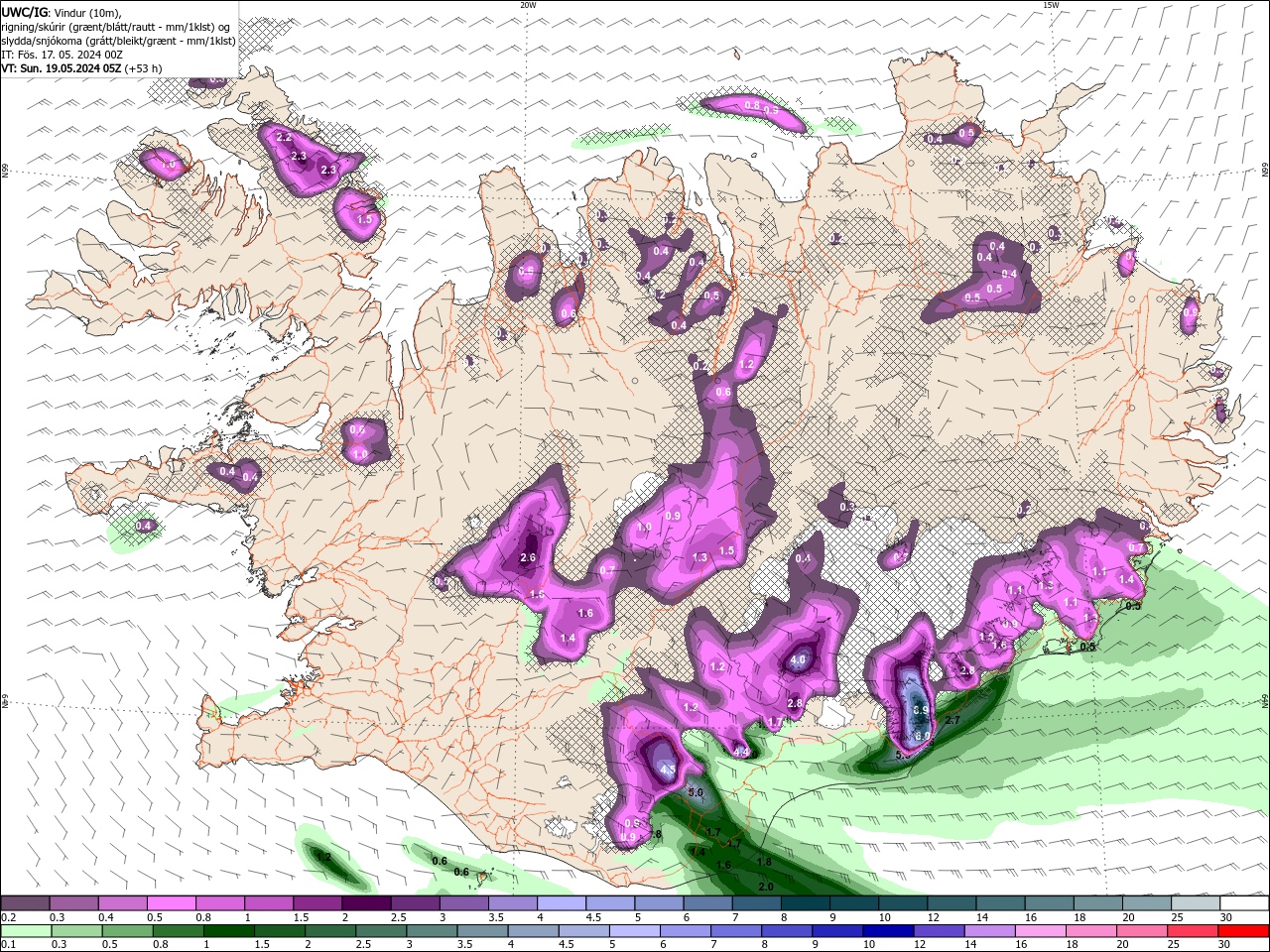1270x952 pixels.
Task: Click the 0.2 label in the snow legend
Action: coord(9,917)
